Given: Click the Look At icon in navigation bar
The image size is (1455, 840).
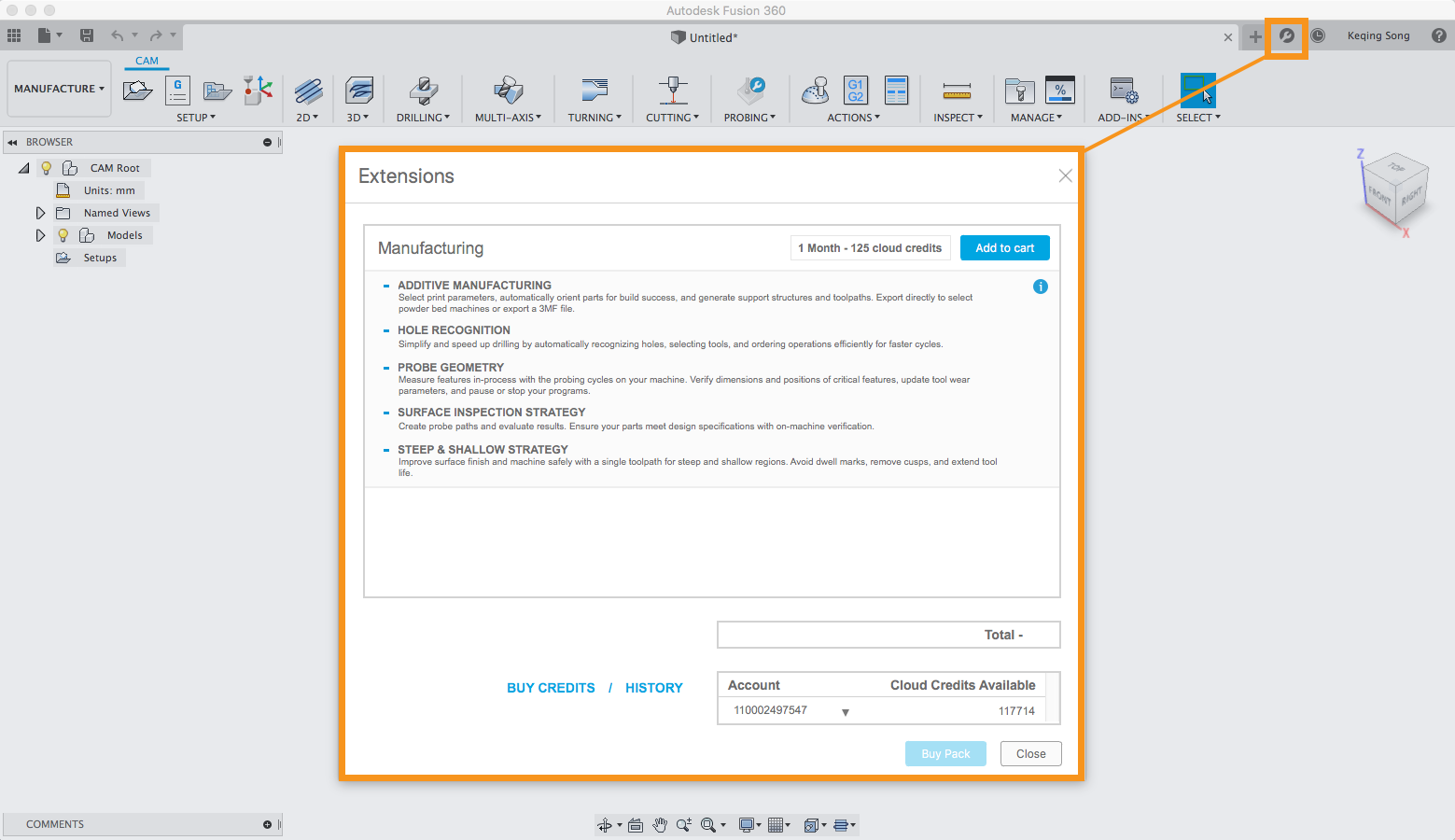Looking at the screenshot, I should pyautogui.click(x=636, y=825).
